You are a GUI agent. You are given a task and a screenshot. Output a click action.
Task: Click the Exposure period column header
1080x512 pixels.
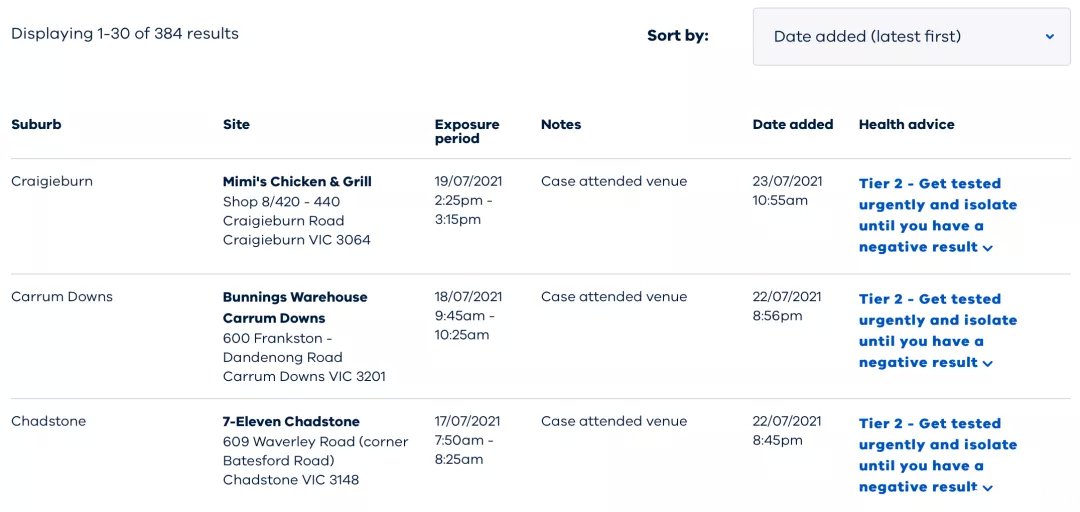[x=467, y=132]
